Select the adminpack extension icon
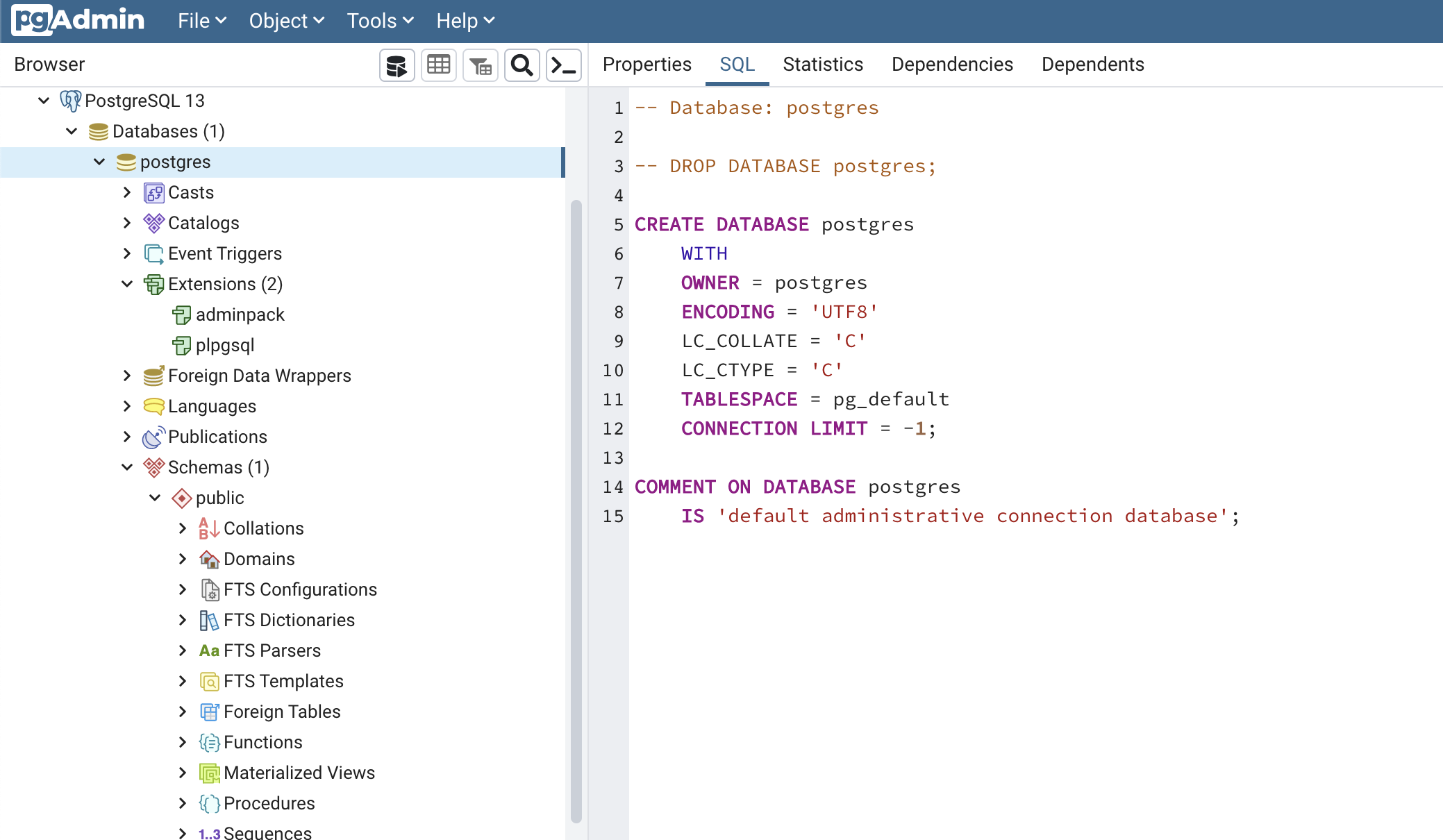Screen dimensions: 1443x840 pyautogui.click(x=182, y=314)
